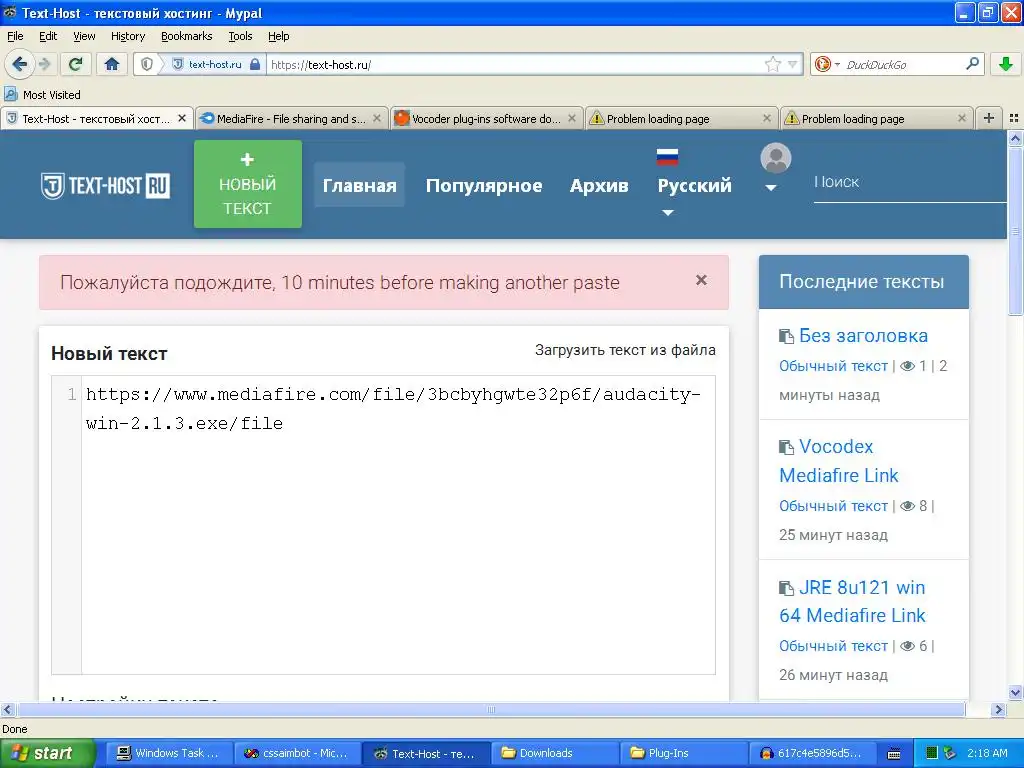Switch to the MediaFire tab
This screenshot has width=1024, height=768.
(291, 118)
